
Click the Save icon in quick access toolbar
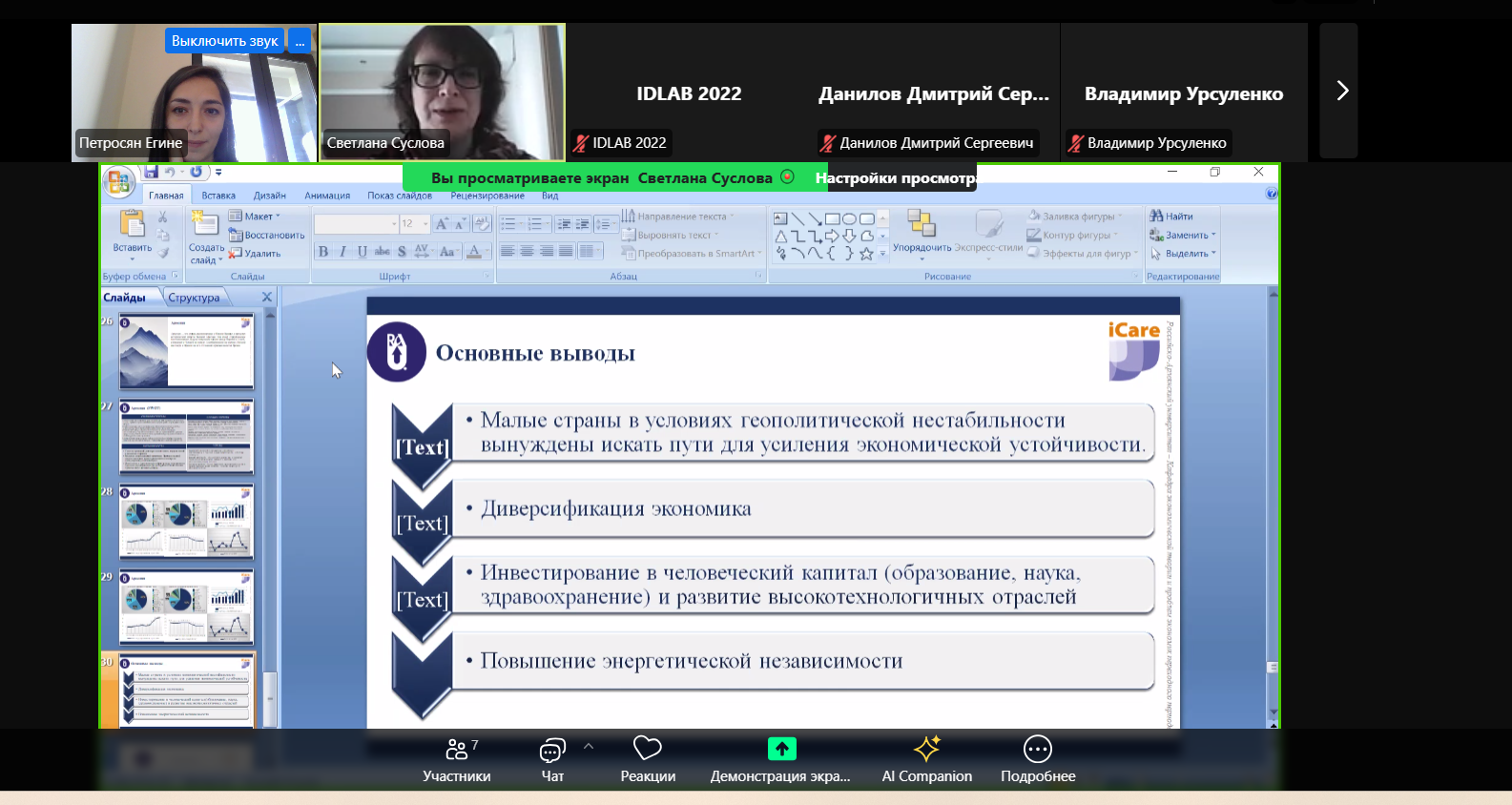pyautogui.click(x=151, y=173)
